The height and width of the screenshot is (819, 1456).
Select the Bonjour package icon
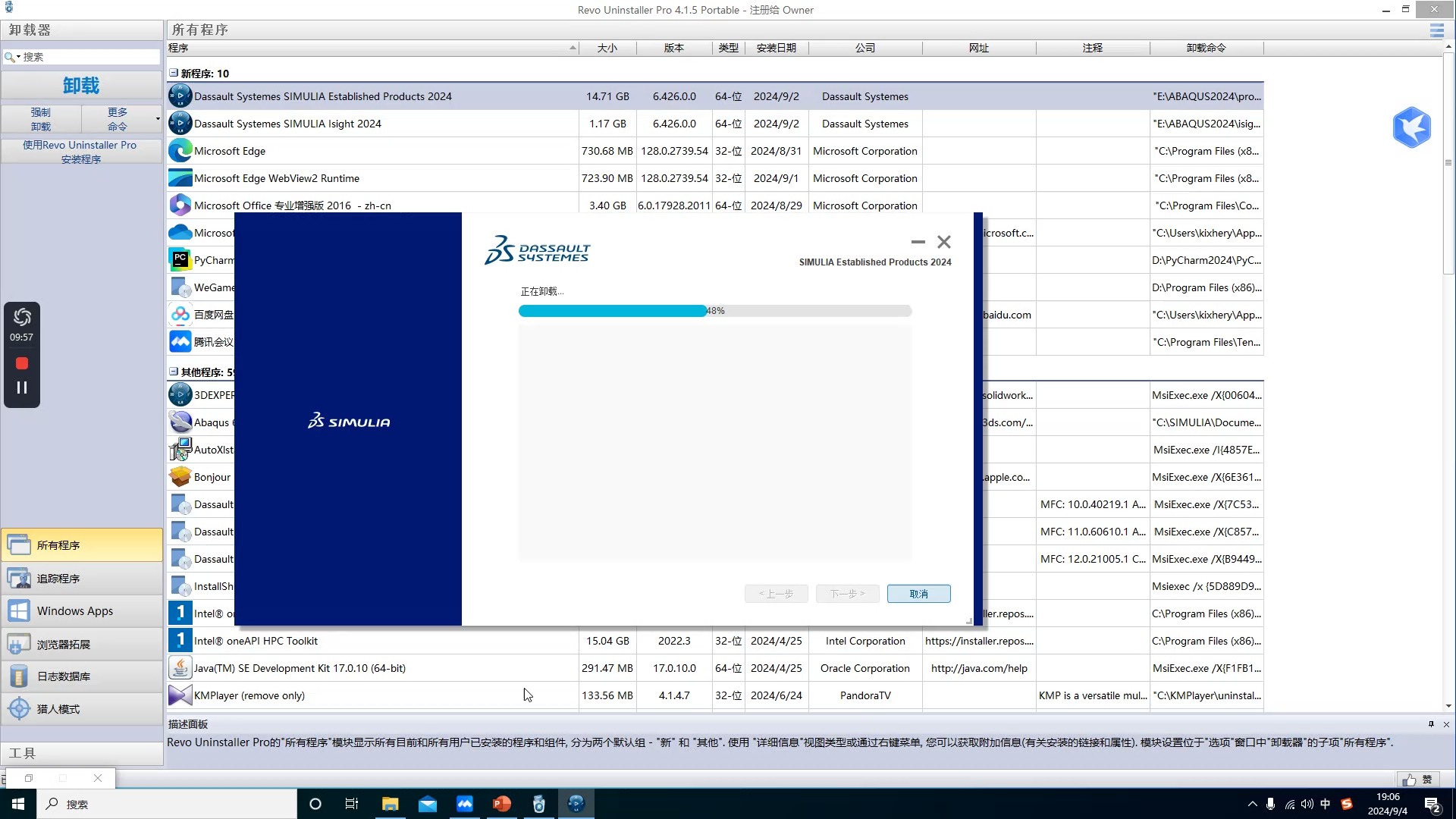point(180,477)
